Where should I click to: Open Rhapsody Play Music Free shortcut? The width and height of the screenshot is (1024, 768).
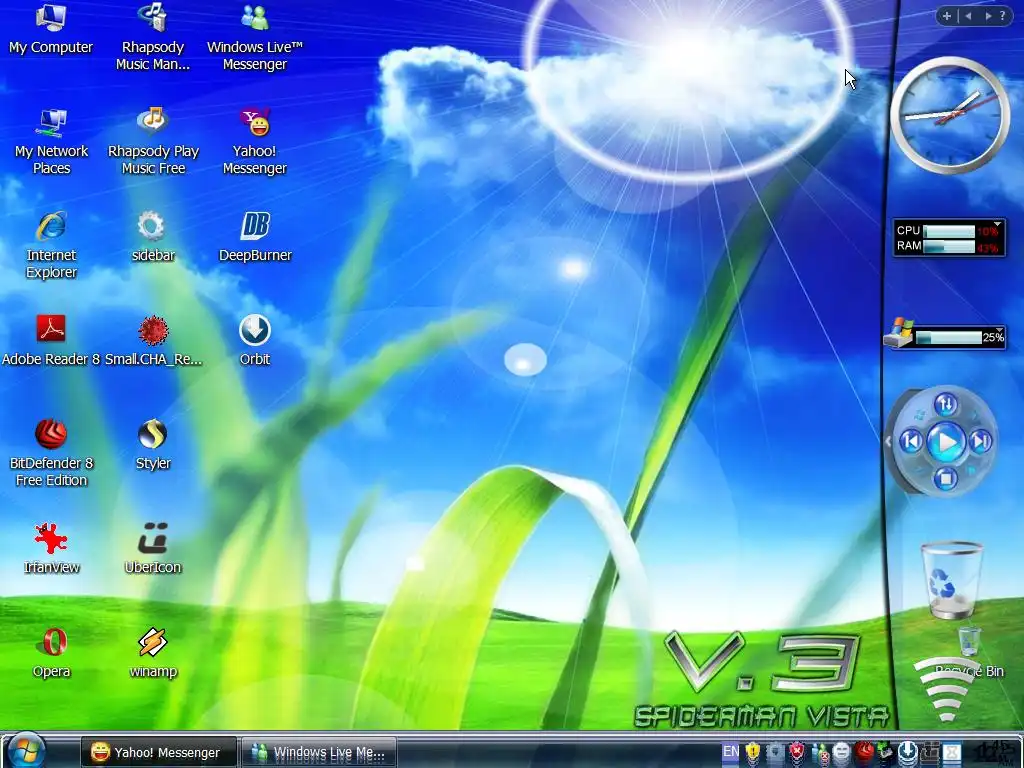153,141
